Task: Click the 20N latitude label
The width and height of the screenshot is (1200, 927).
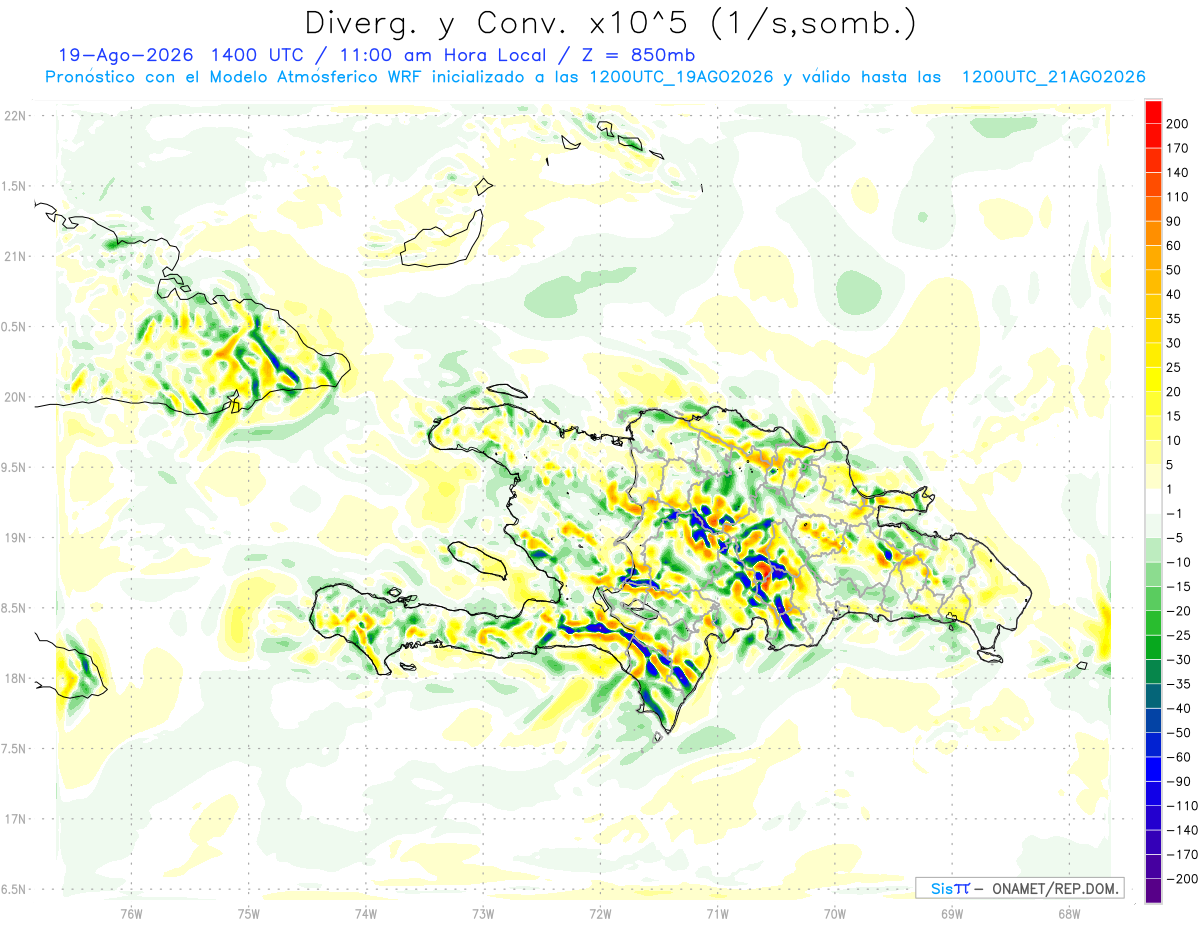Action: click(x=14, y=397)
